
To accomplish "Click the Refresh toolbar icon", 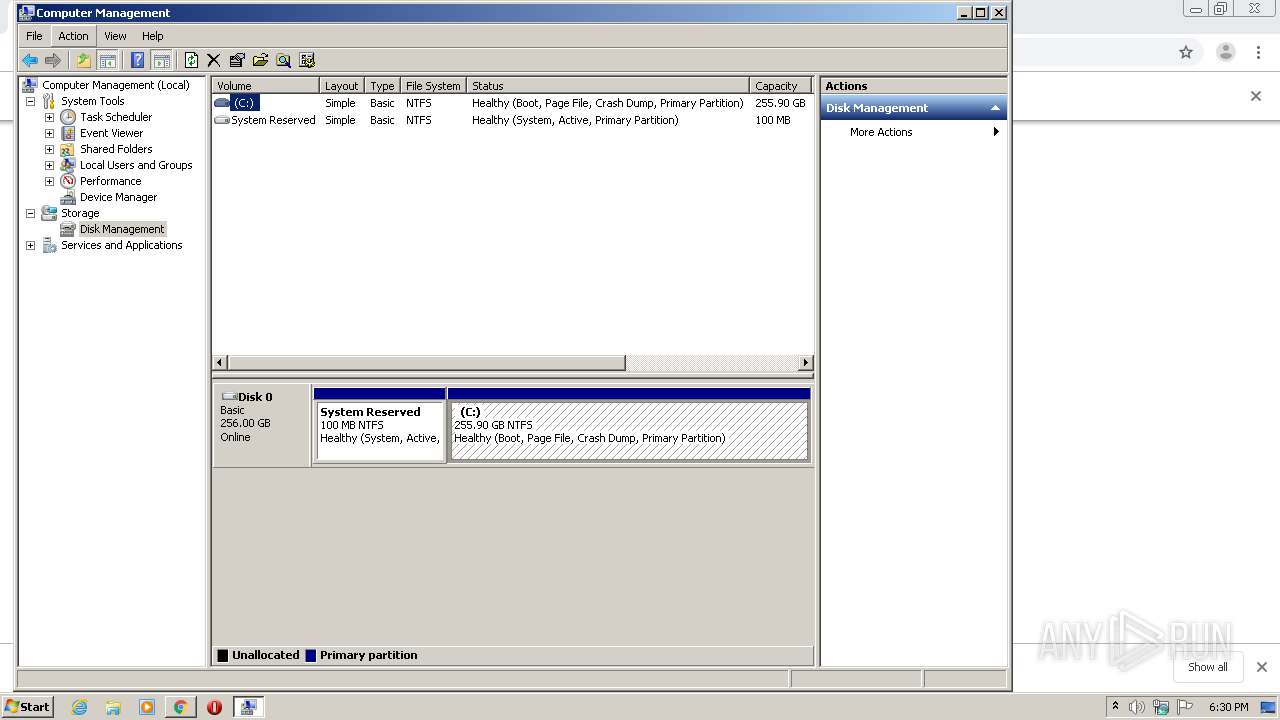I will (191, 60).
